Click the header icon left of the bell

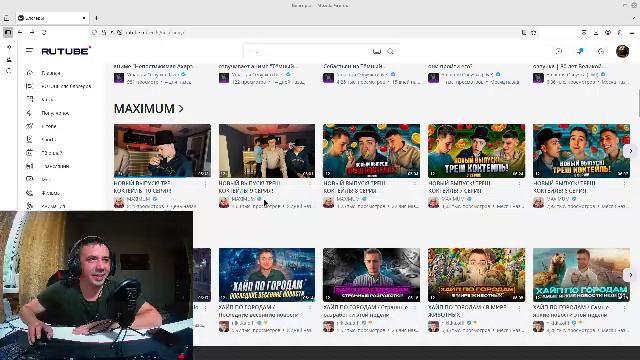coord(559,51)
